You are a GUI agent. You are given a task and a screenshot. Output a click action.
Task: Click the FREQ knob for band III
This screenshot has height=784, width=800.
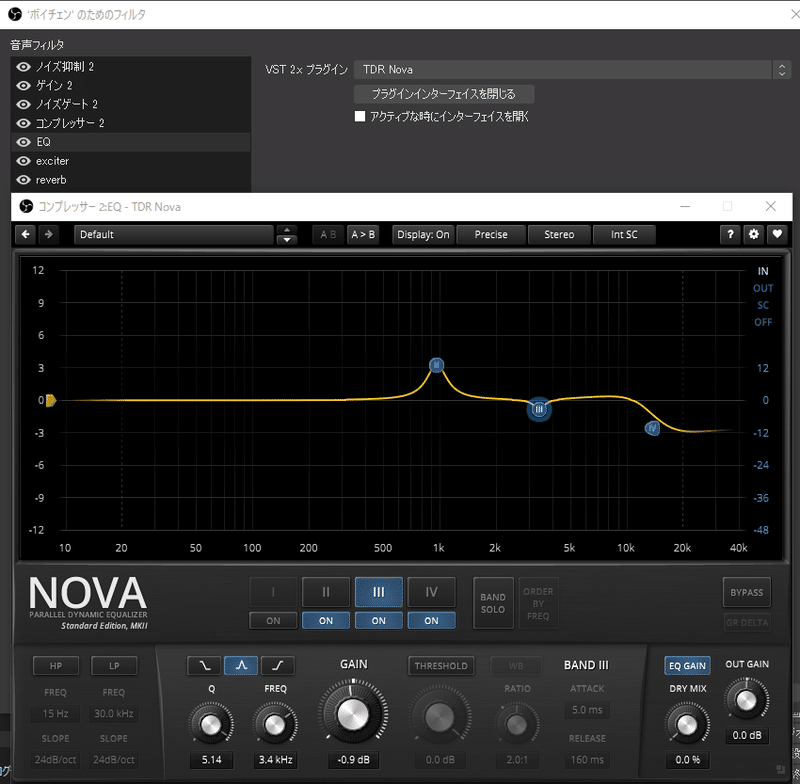tap(275, 723)
